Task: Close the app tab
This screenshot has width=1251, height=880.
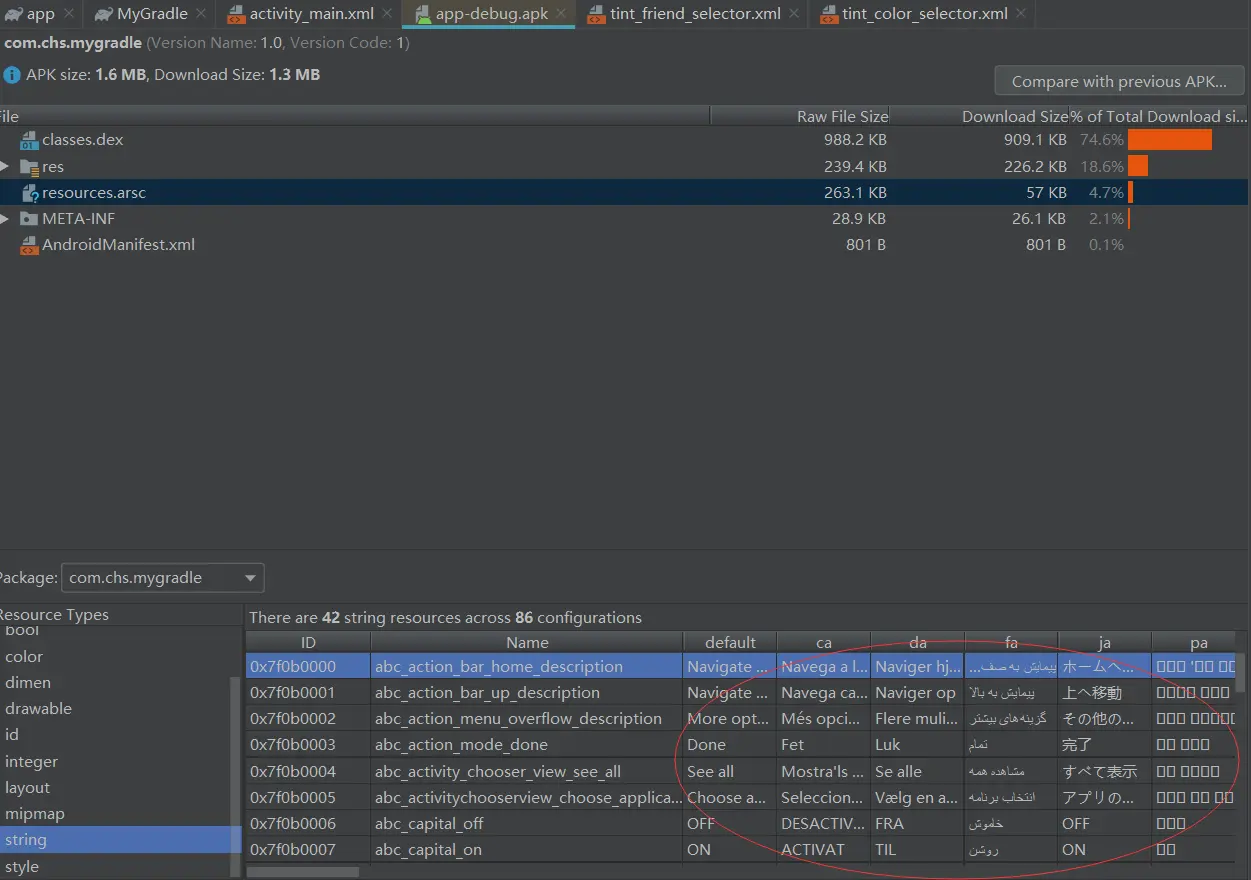Action: click(68, 14)
